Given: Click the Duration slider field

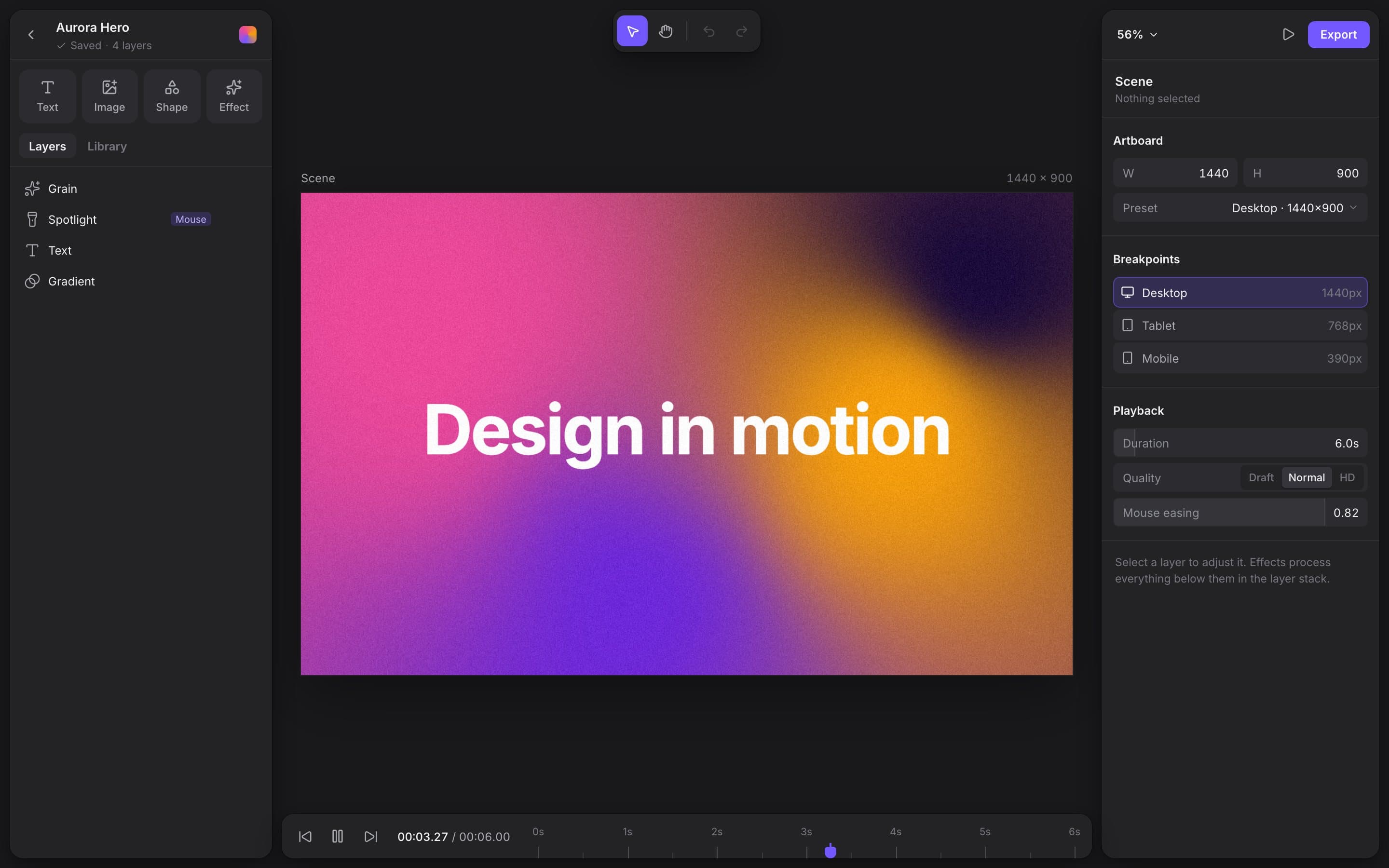Looking at the screenshot, I should 1240,443.
